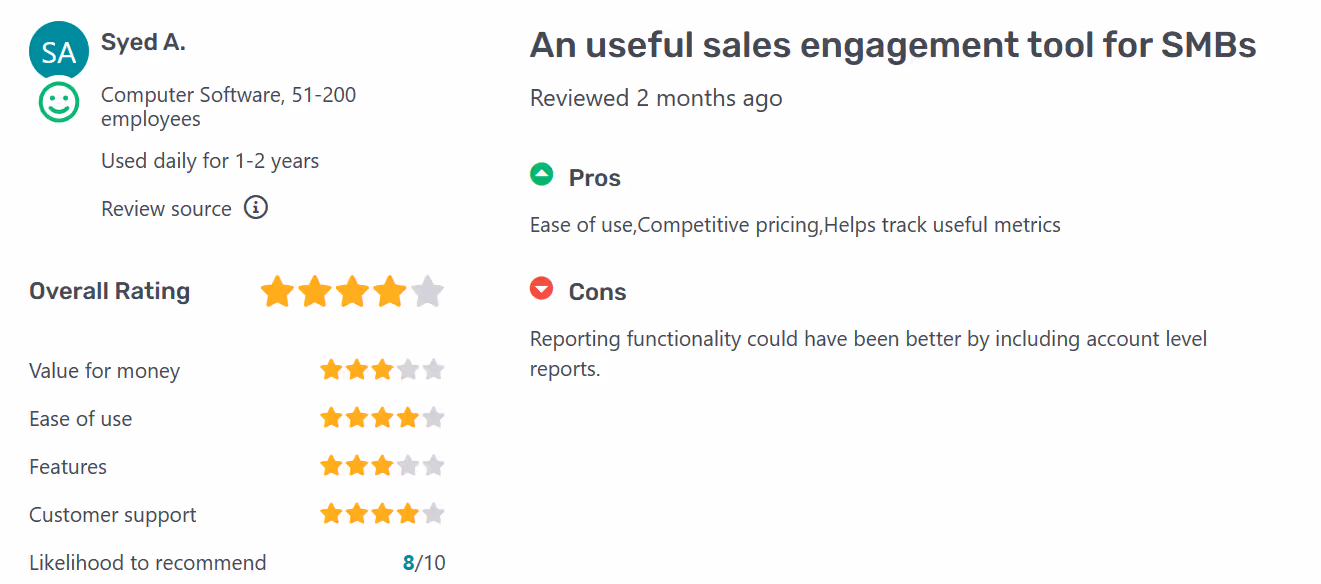This screenshot has width=1321, height=584.
Task: Click the Overall Rating star slider
Action: click(351, 291)
